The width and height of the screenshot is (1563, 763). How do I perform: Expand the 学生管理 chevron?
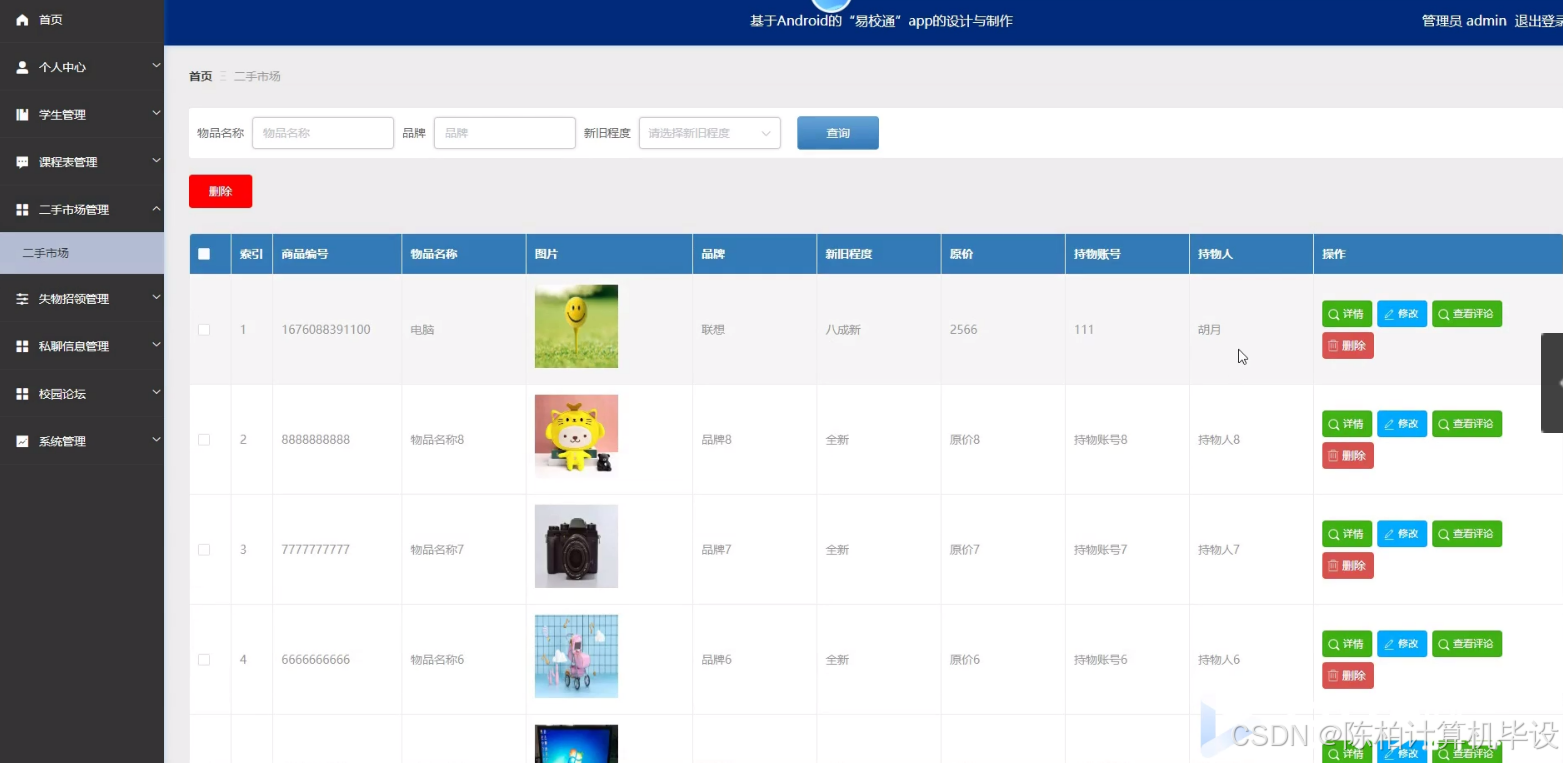[x=156, y=113]
